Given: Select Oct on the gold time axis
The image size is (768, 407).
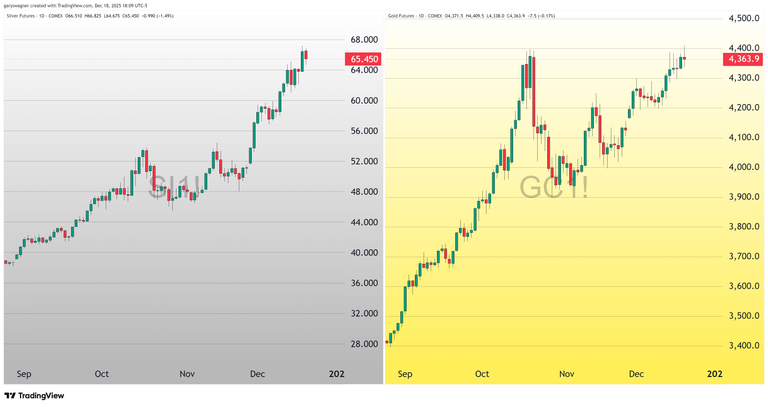Looking at the screenshot, I should pos(482,374).
